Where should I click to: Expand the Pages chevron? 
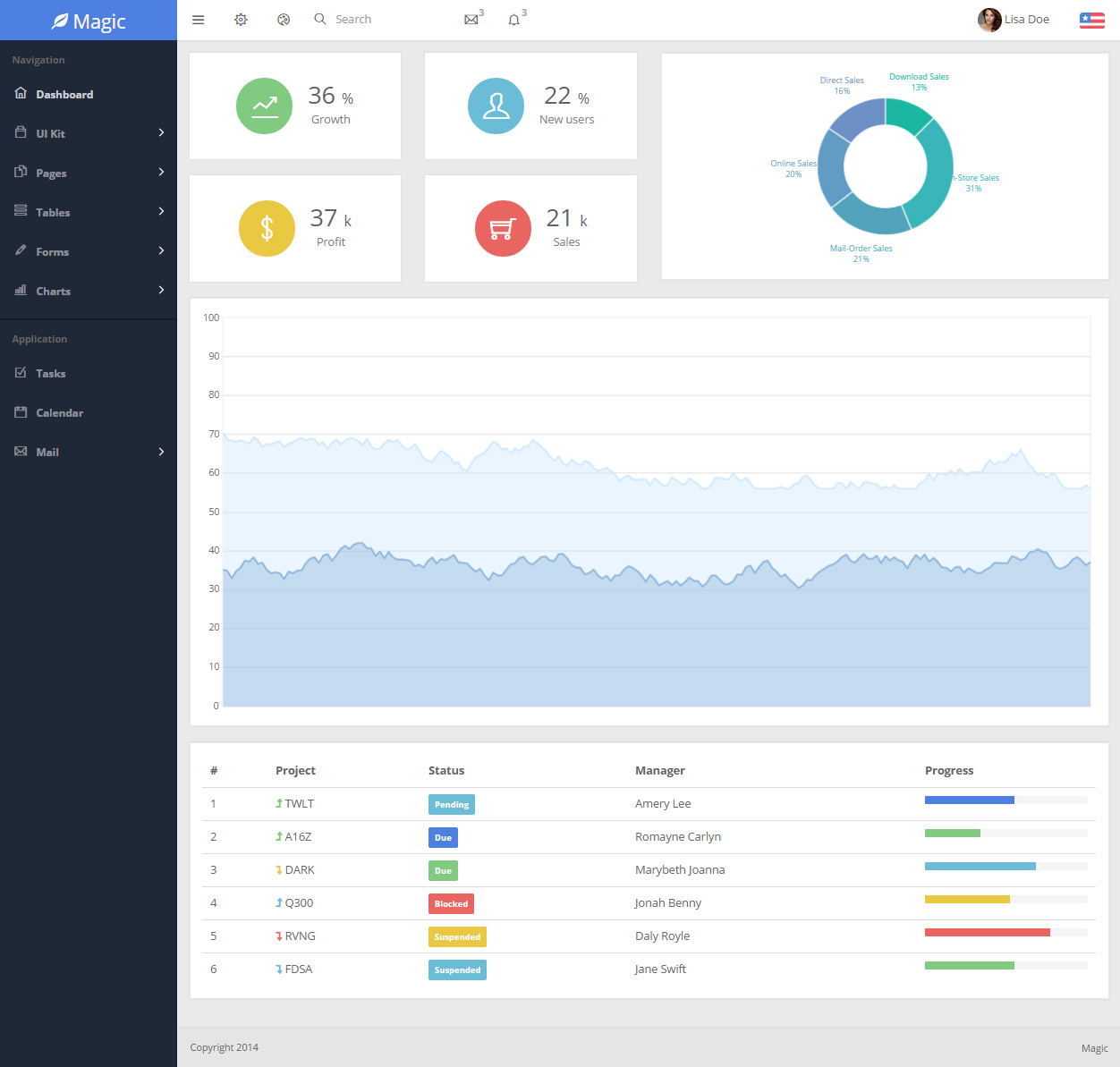(x=161, y=172)
